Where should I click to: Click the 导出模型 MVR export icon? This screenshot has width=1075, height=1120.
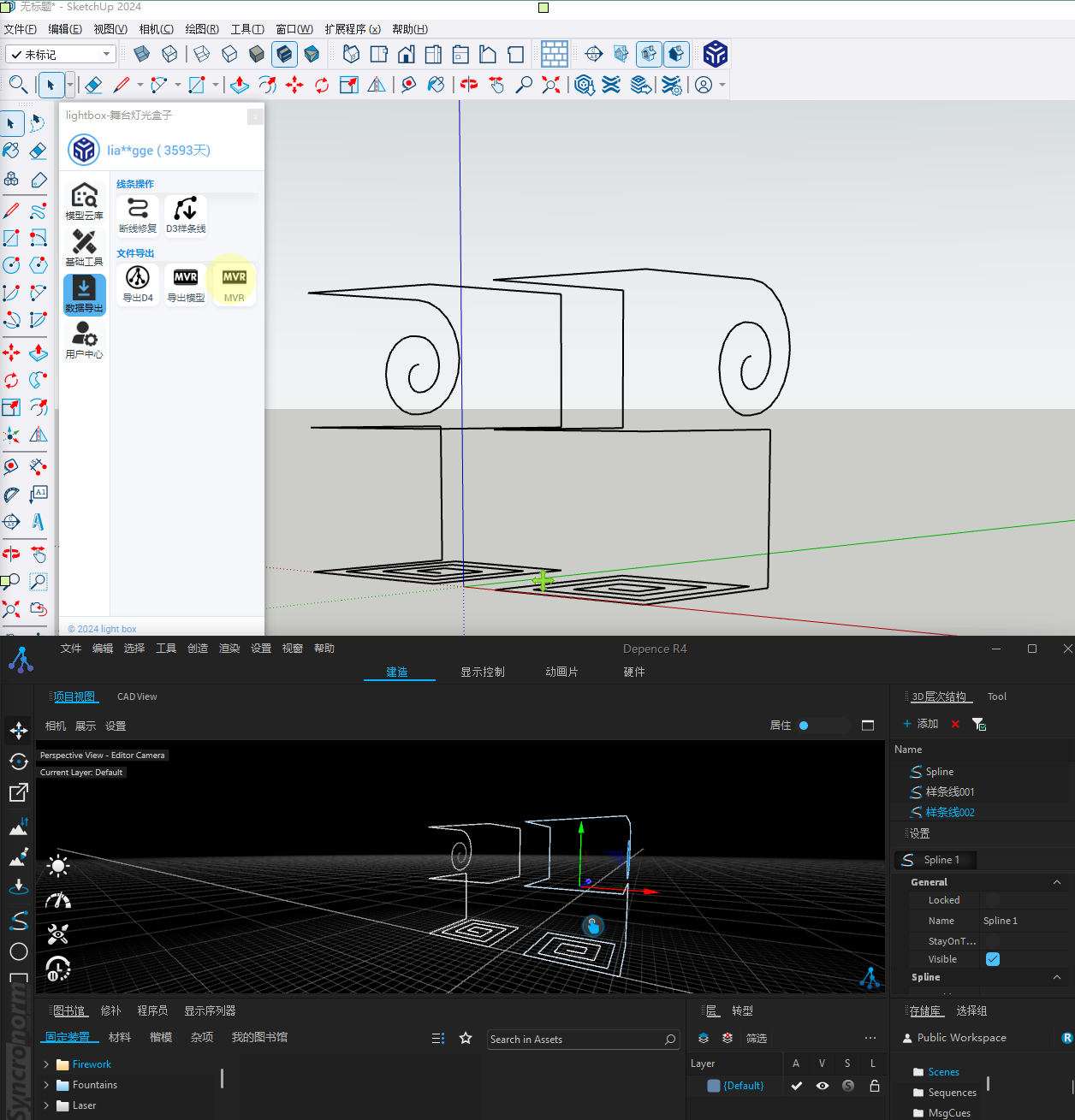pos(186,283)
